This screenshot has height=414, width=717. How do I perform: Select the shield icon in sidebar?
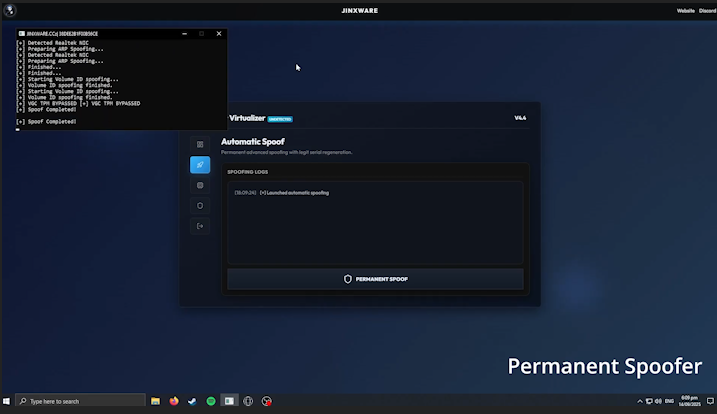click(x=200, y=206)
